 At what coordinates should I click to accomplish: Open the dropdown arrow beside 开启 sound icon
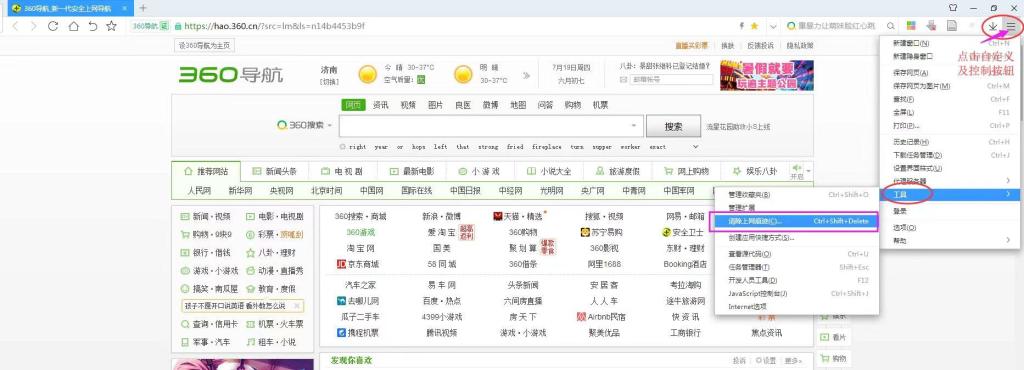click(x=808, y=171)
